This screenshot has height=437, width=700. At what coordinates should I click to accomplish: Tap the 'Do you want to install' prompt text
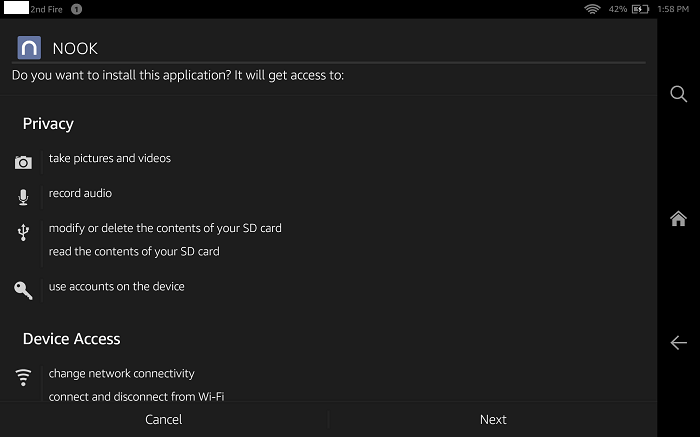point(178,75)
